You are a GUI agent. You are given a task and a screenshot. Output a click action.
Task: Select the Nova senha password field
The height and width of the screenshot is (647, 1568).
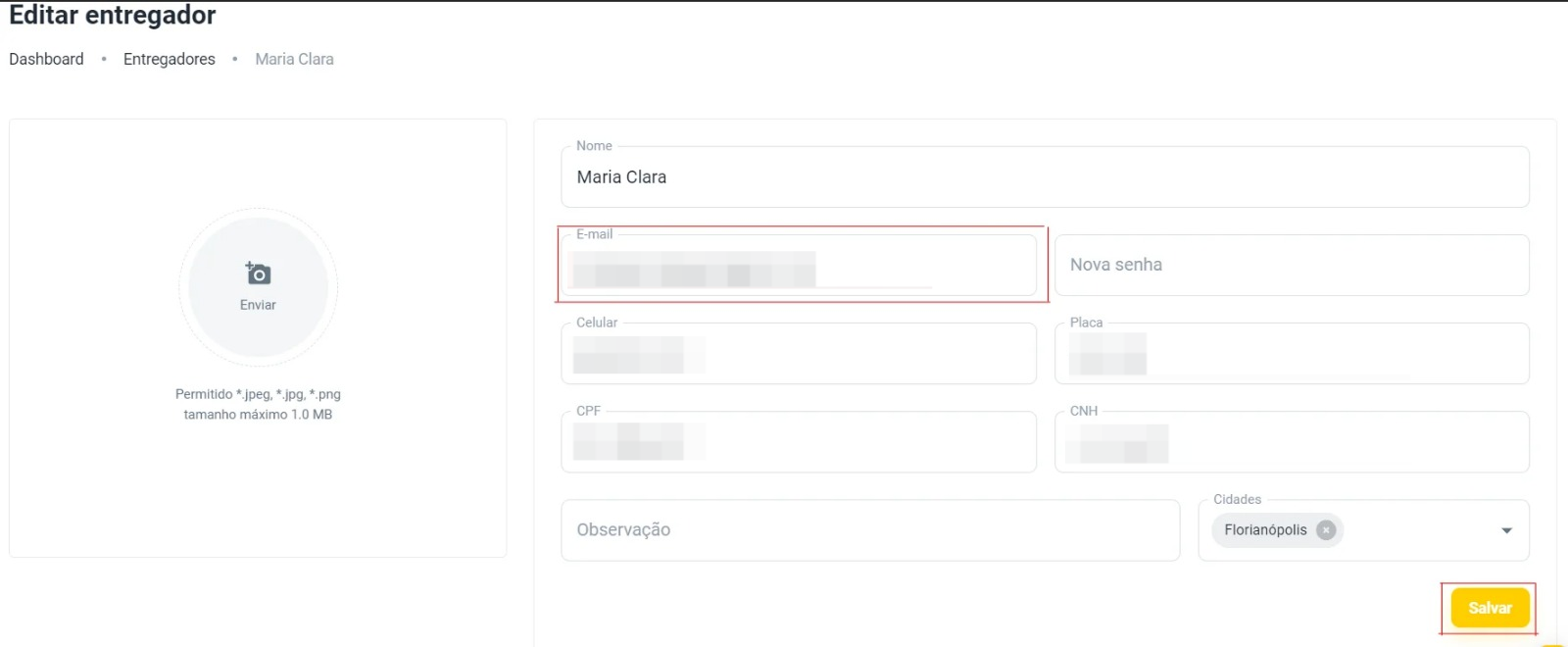click(1291, 266)
